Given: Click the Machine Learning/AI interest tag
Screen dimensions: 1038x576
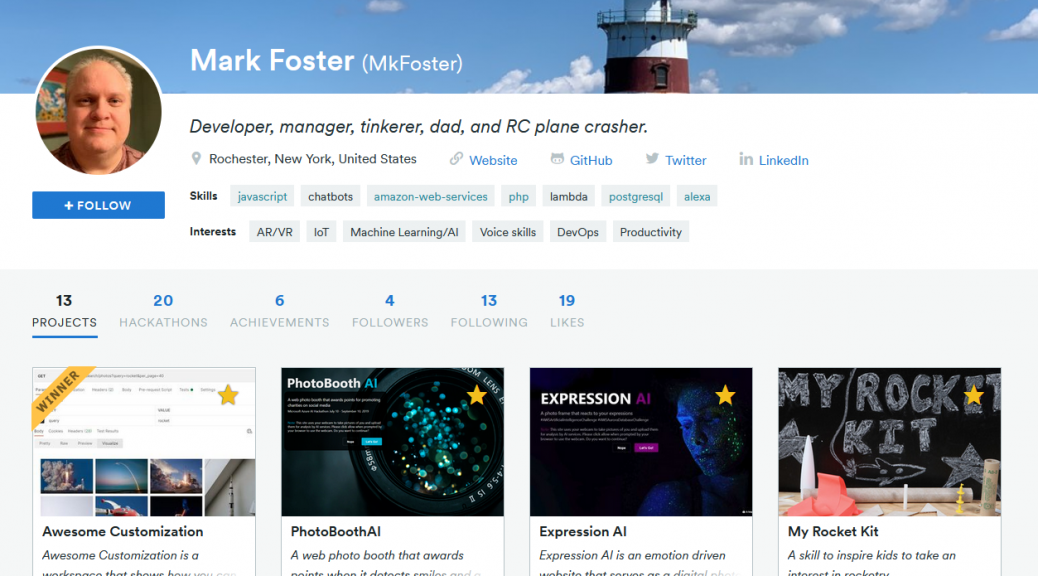Looking at the screenshot, I should pyautogui.click(x=404, y=231).
